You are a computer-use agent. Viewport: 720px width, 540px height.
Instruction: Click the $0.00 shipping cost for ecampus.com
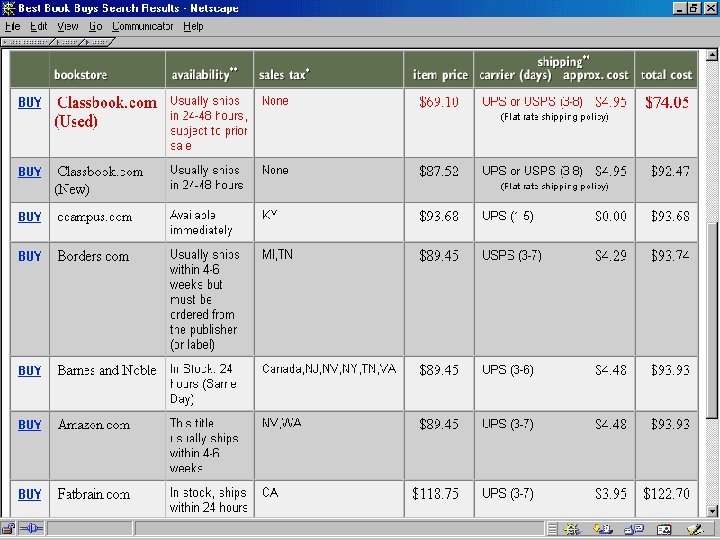[611, 216]
